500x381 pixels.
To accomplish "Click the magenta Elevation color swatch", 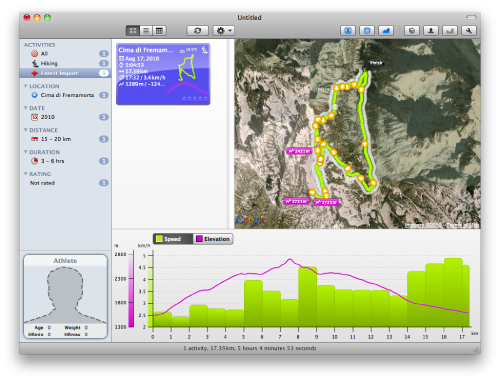I will [199, 239].
